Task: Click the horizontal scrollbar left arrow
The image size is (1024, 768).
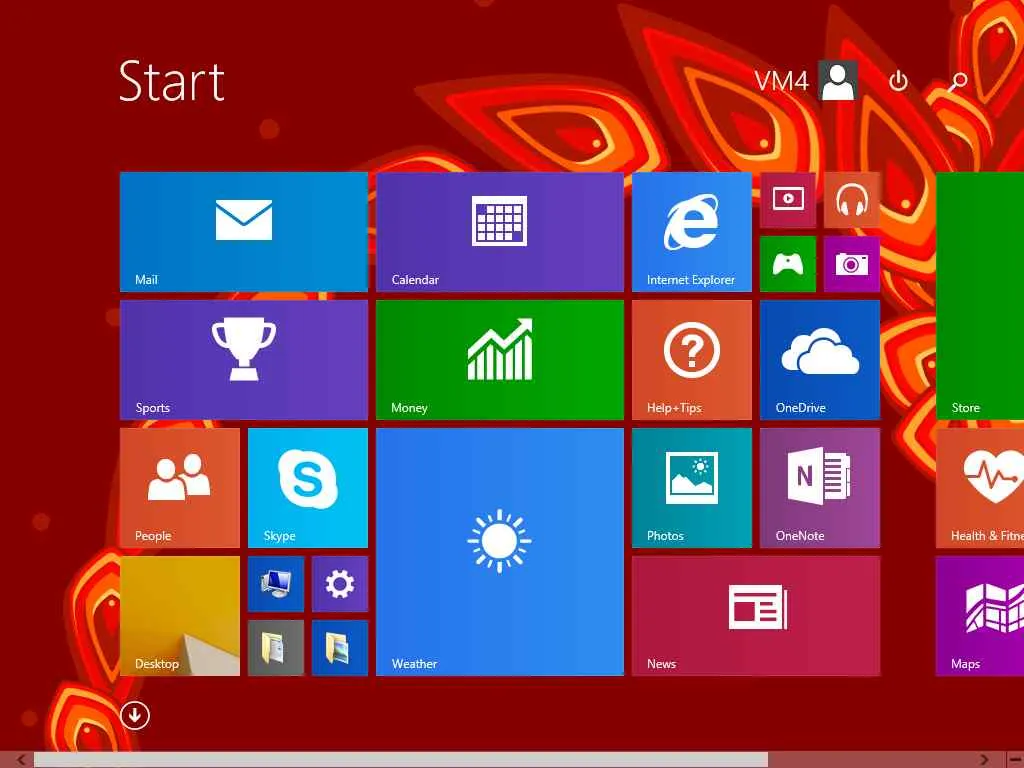Action: click(x=20, y=760)
